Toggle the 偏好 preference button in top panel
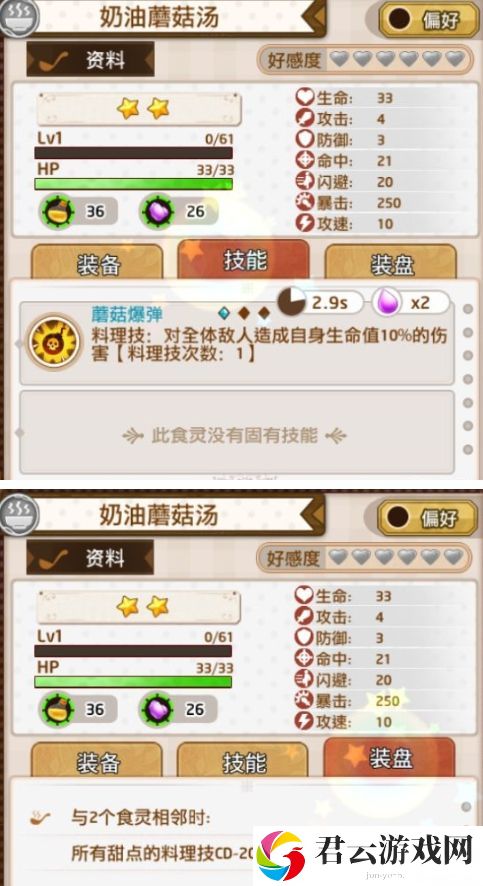Image resolution: width=483 pixels, height=886 pixels. [x=429, y=19]
